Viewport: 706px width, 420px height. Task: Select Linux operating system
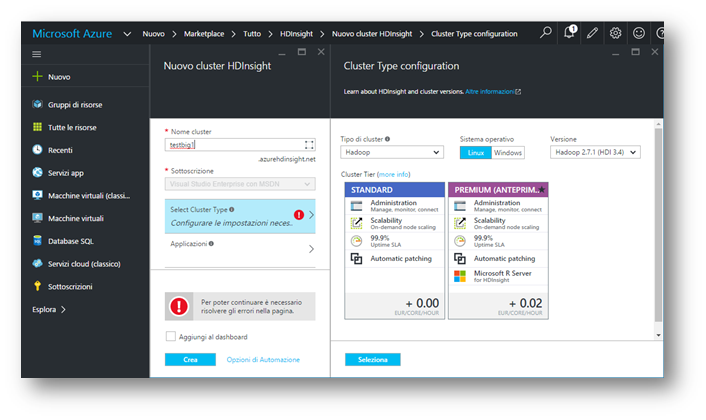475,153
